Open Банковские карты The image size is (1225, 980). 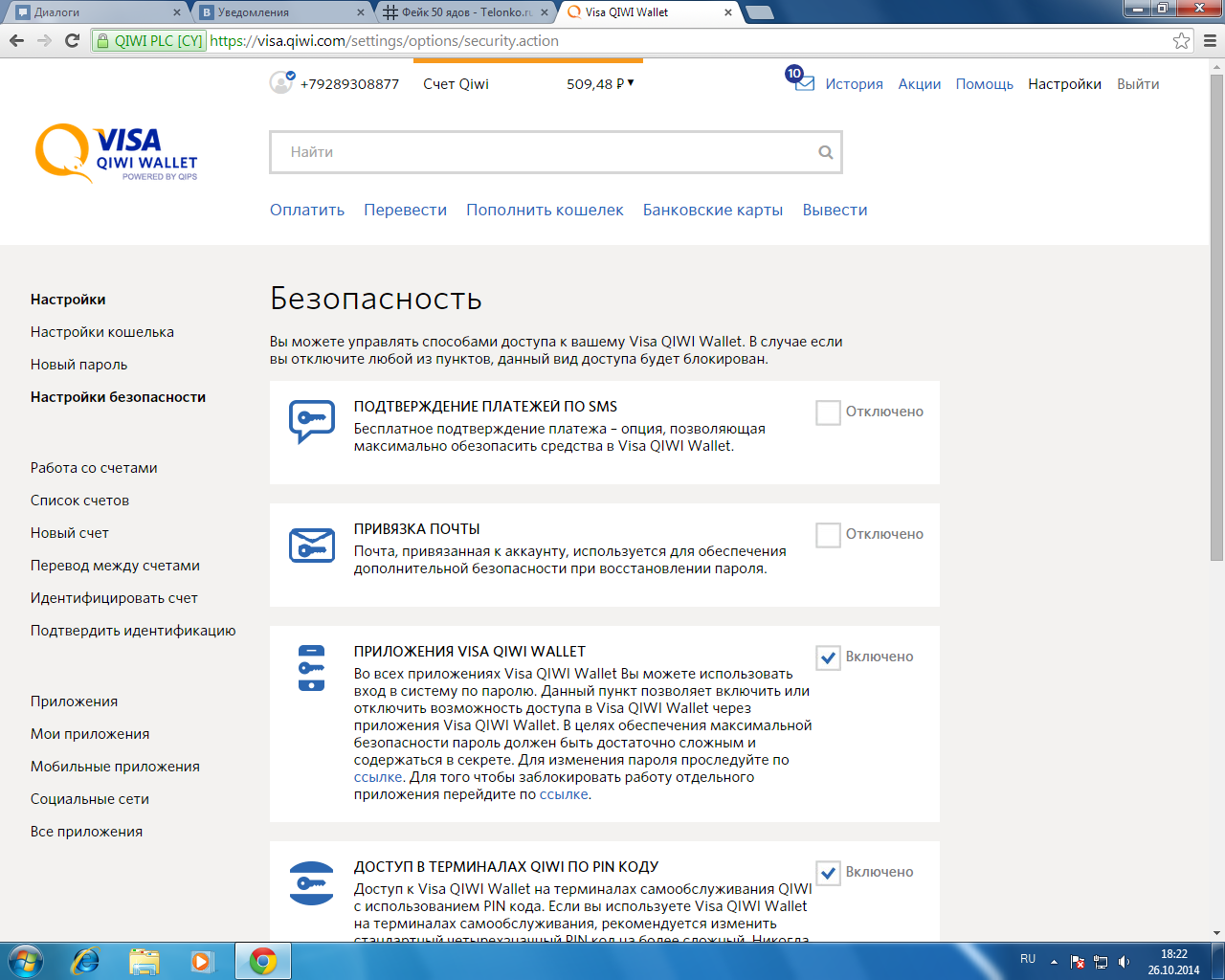[x=713, y=210]
